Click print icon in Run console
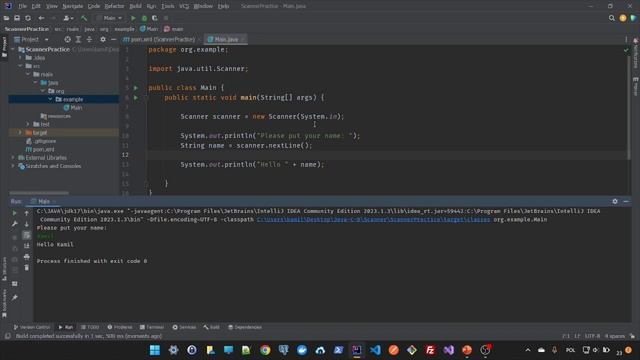 (x=27, y=256)
